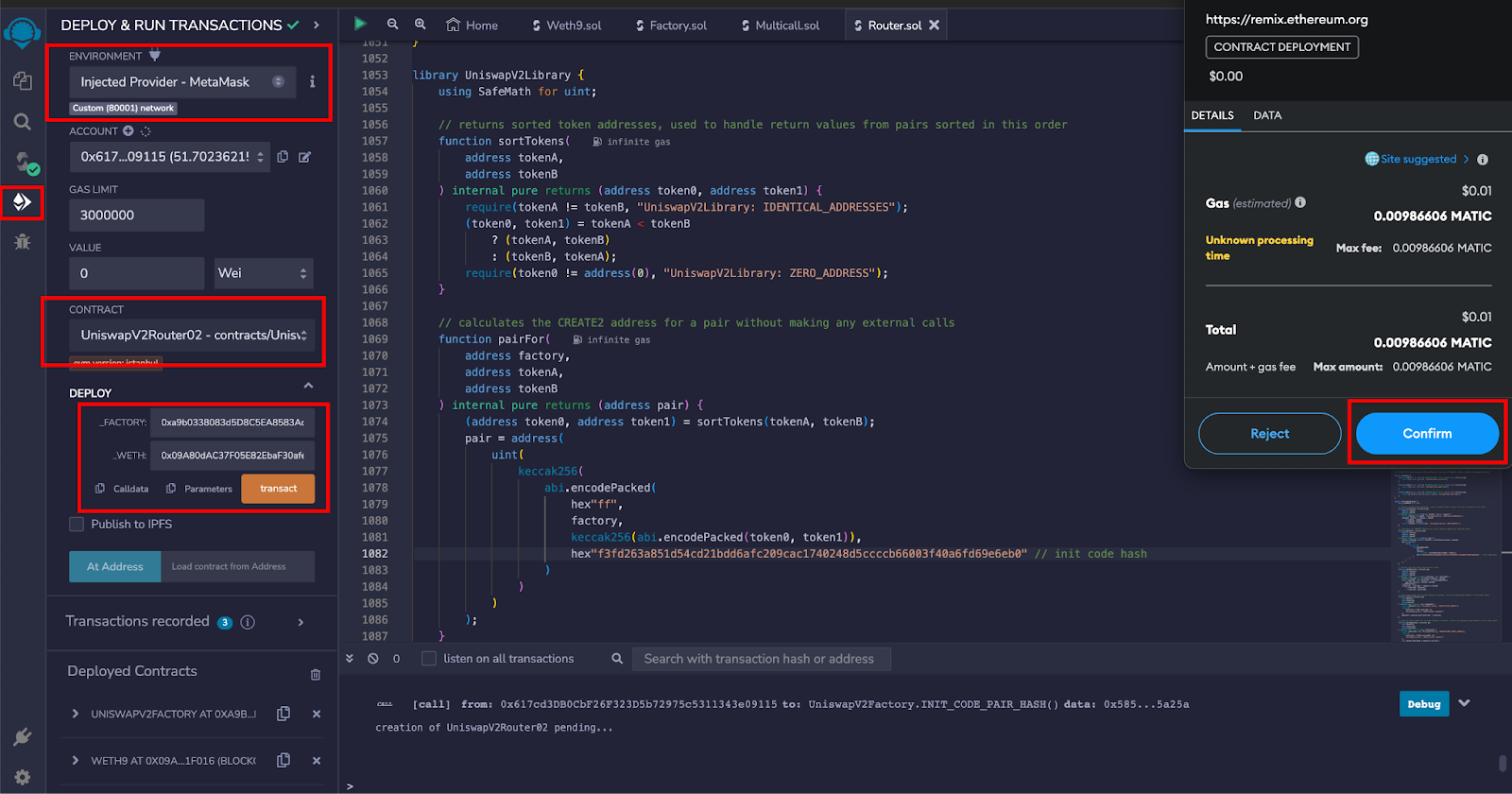Open the DATA tab in MetaMask
Screen dimensions: 1512x794
tap(1267, 115)
